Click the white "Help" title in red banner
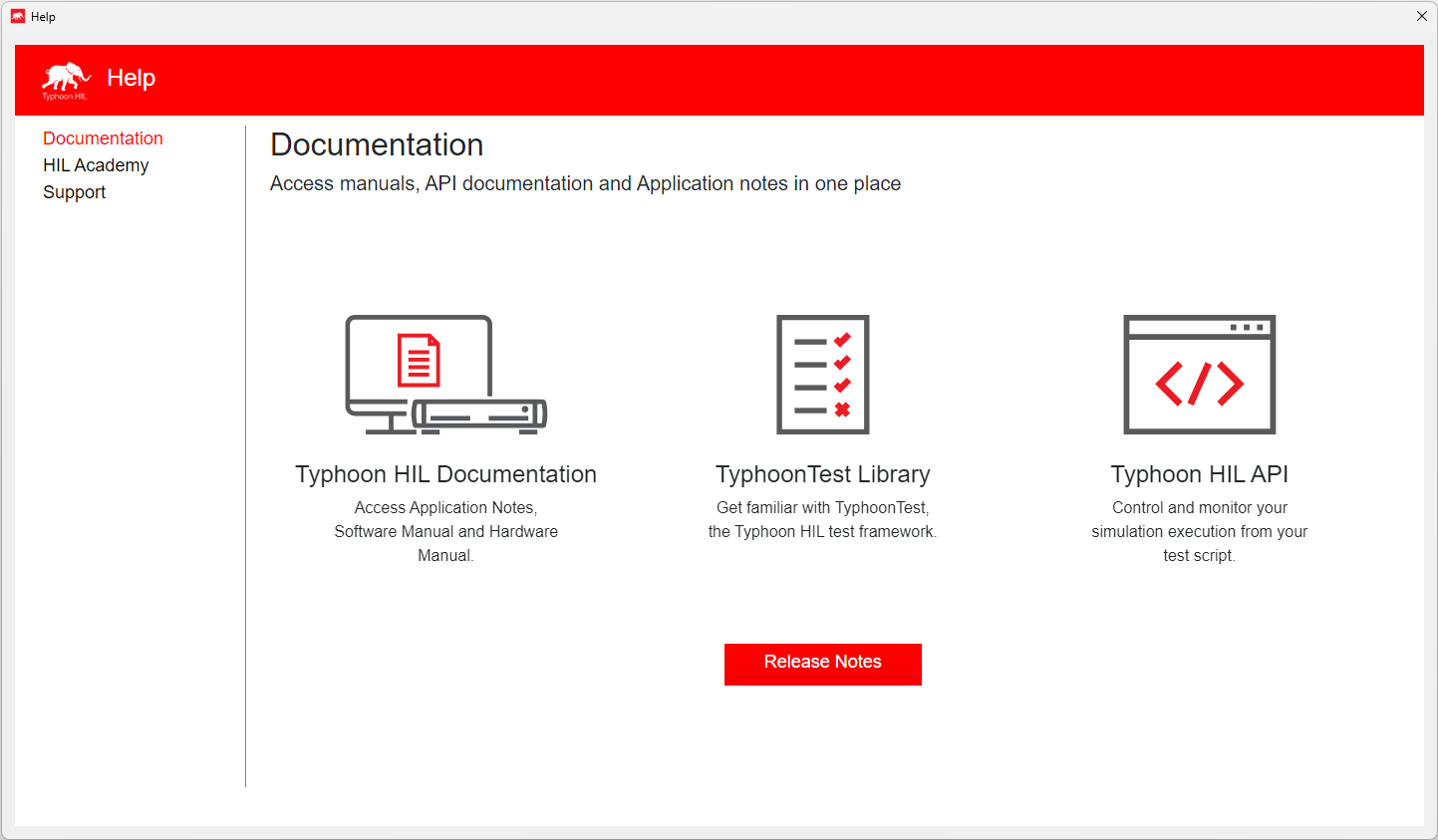 click(131, 78)
